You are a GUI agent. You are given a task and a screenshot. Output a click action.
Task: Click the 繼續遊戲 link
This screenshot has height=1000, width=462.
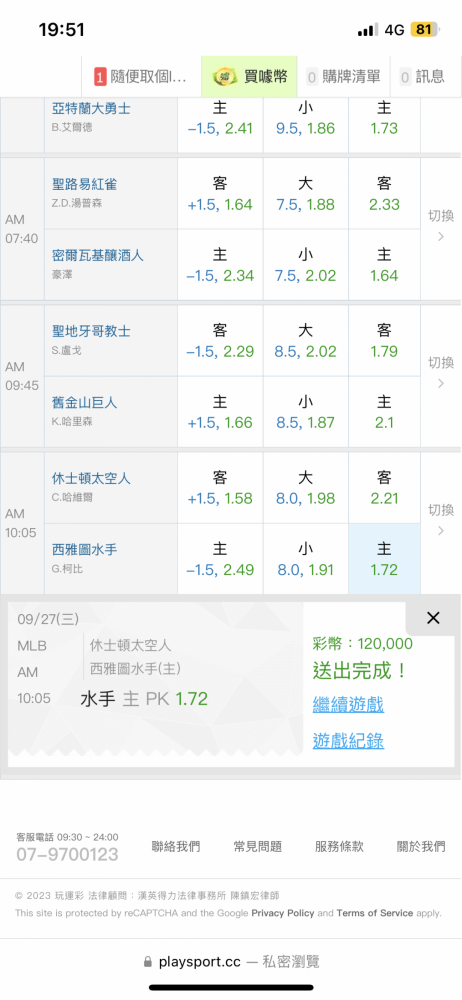pyautogui.click(x=348, y=705)
